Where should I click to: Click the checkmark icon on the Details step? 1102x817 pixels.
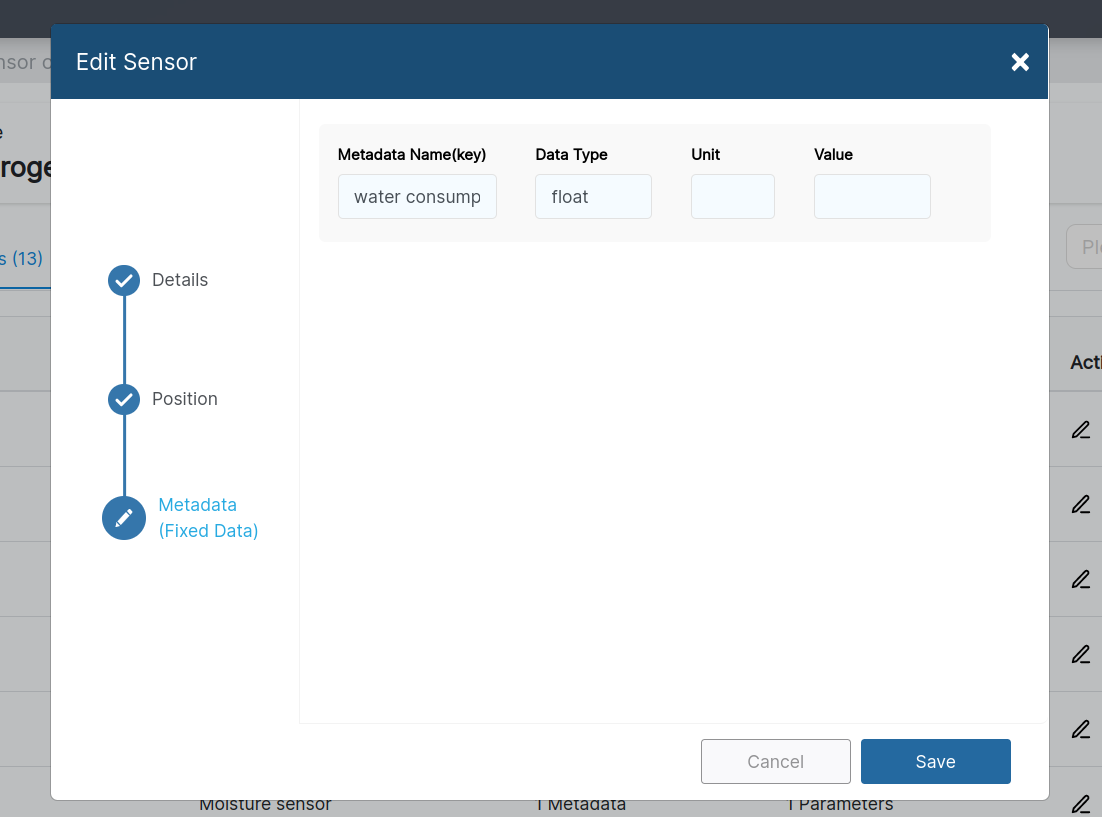pyautogui.click(x=123, y=281)
